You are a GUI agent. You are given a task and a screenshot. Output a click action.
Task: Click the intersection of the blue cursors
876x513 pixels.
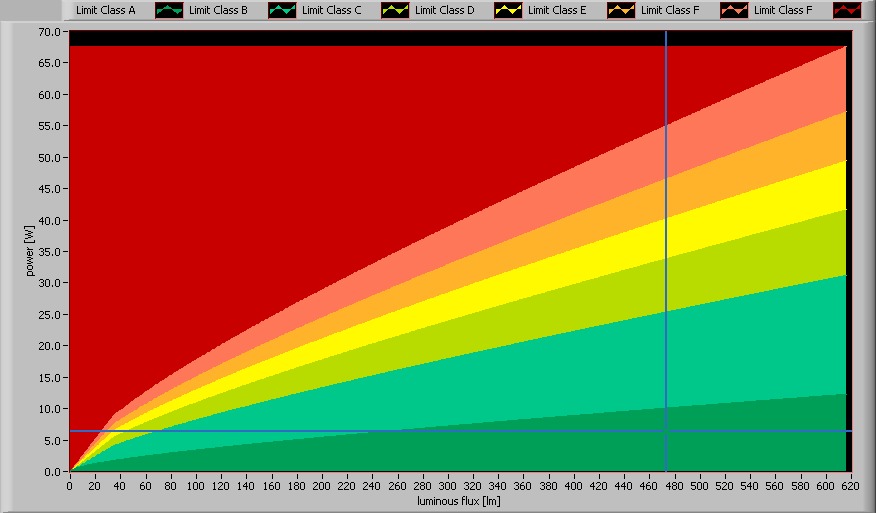click(666, 431)
